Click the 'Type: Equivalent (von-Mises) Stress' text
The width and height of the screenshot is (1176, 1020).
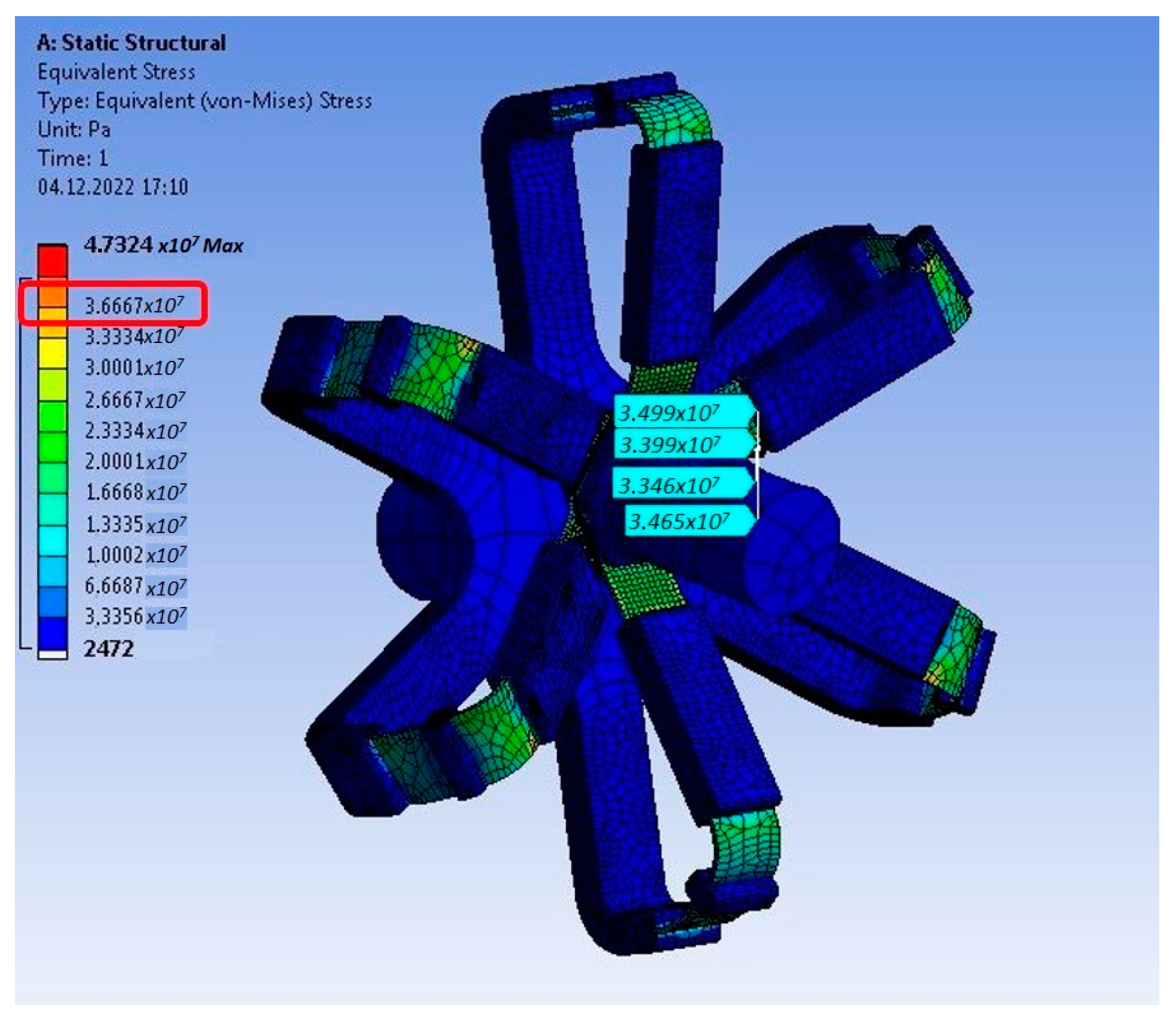204,100
